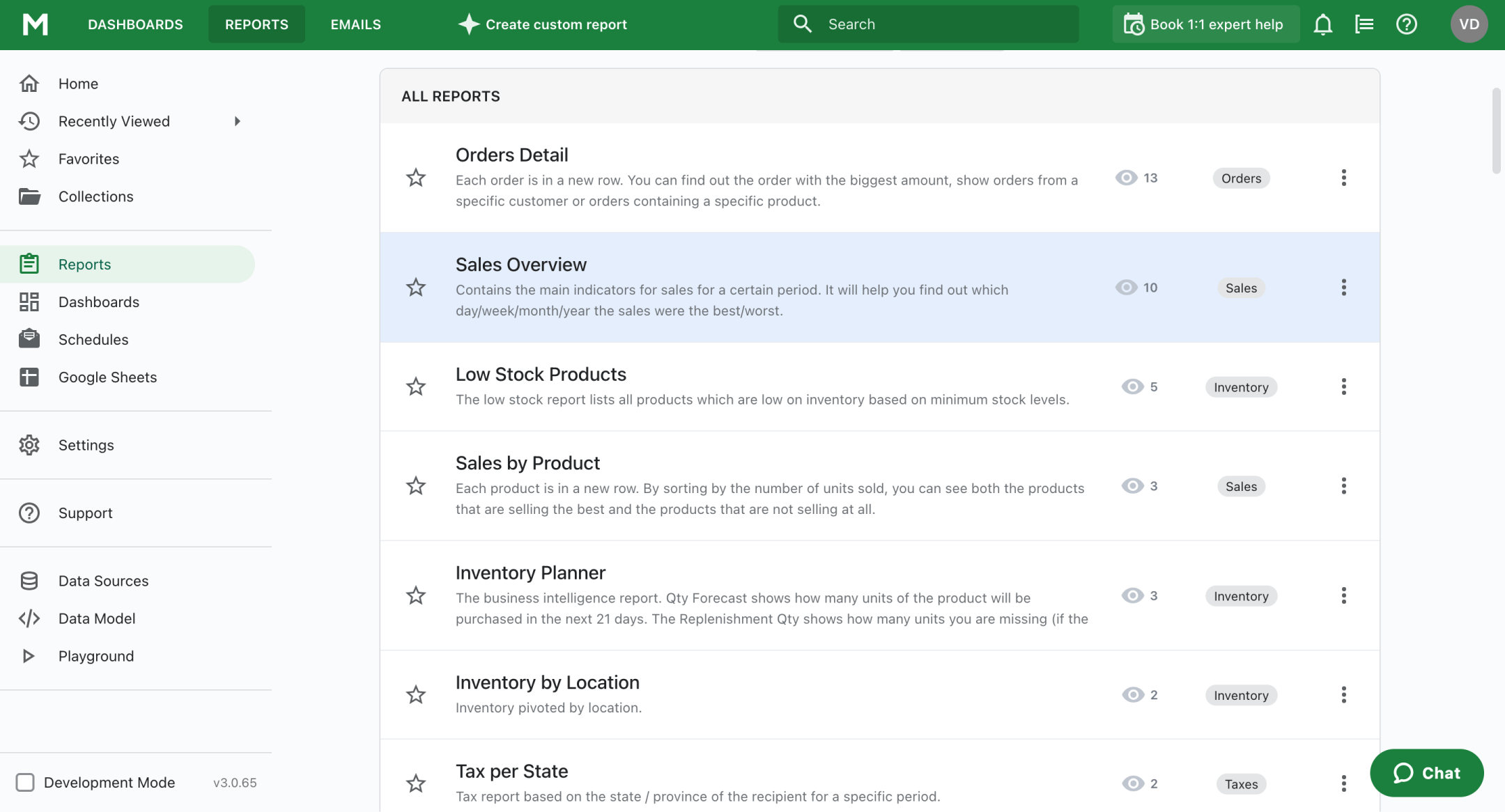Screen dimensions: 1505x812
Task: Open the task list icon beside bell
Action: tap(1364, 24)
